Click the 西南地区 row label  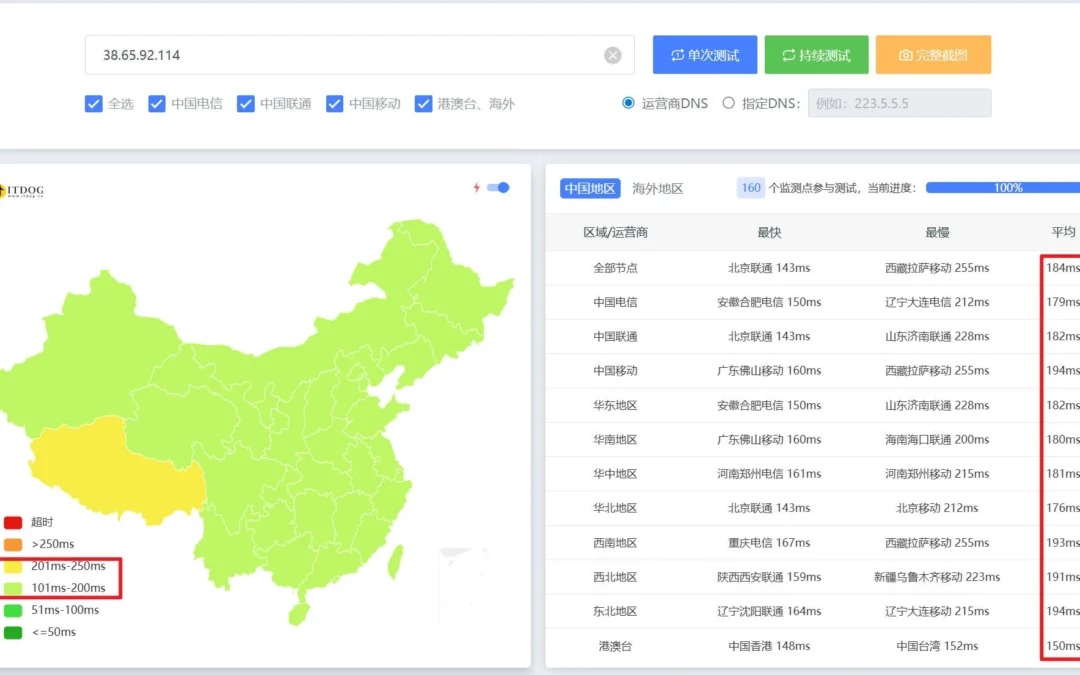pos(616,543)
